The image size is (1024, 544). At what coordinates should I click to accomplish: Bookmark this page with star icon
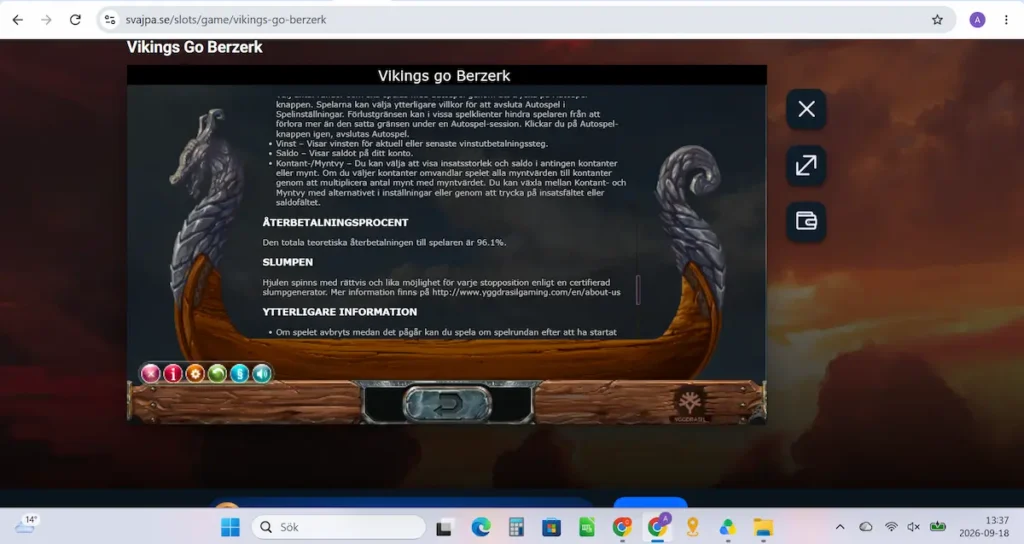pos(937,20)
